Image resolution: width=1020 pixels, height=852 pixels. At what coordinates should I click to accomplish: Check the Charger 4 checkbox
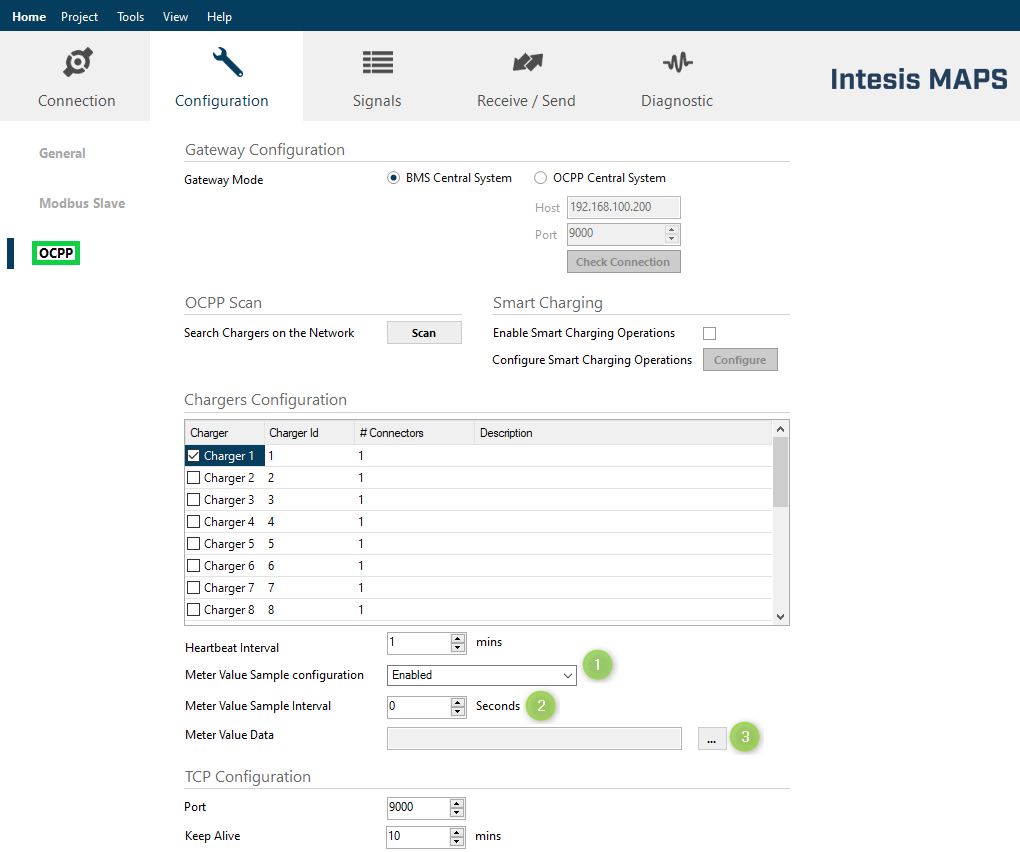click(193, 522)
